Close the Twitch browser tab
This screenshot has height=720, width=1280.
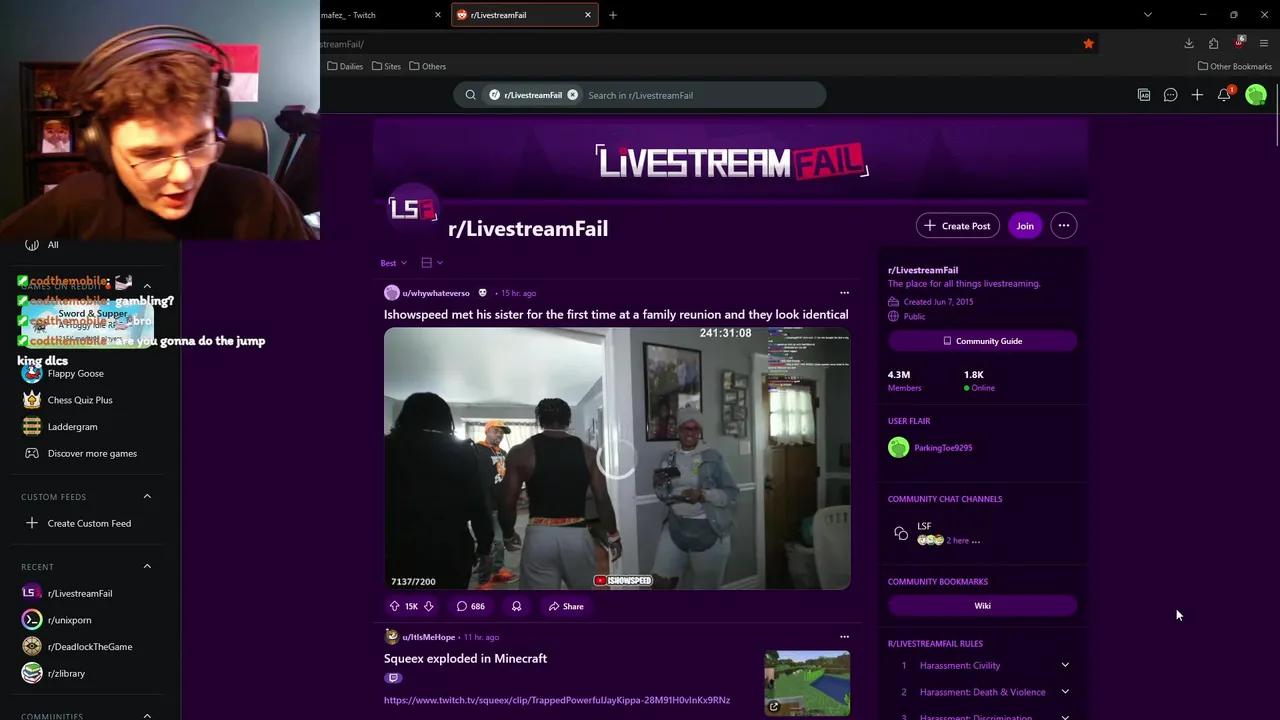point(437,15)
